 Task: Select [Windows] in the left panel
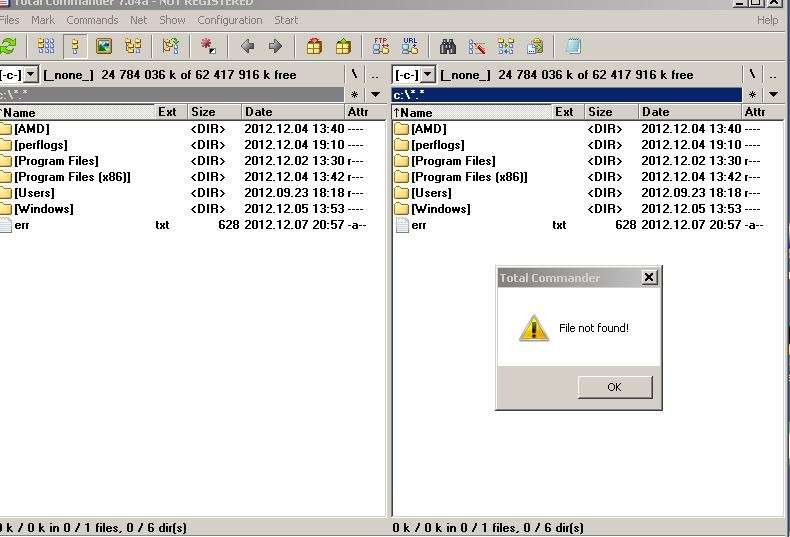click(192, 209)
